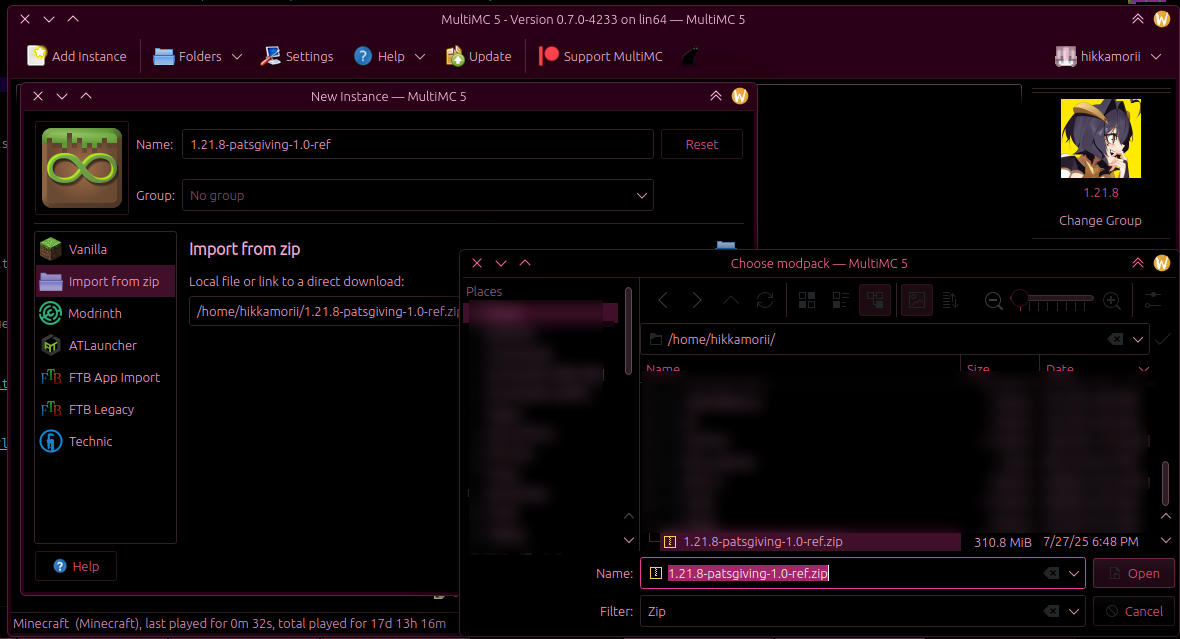Click the Size column header
The image size is (1180, 639).
999,368
